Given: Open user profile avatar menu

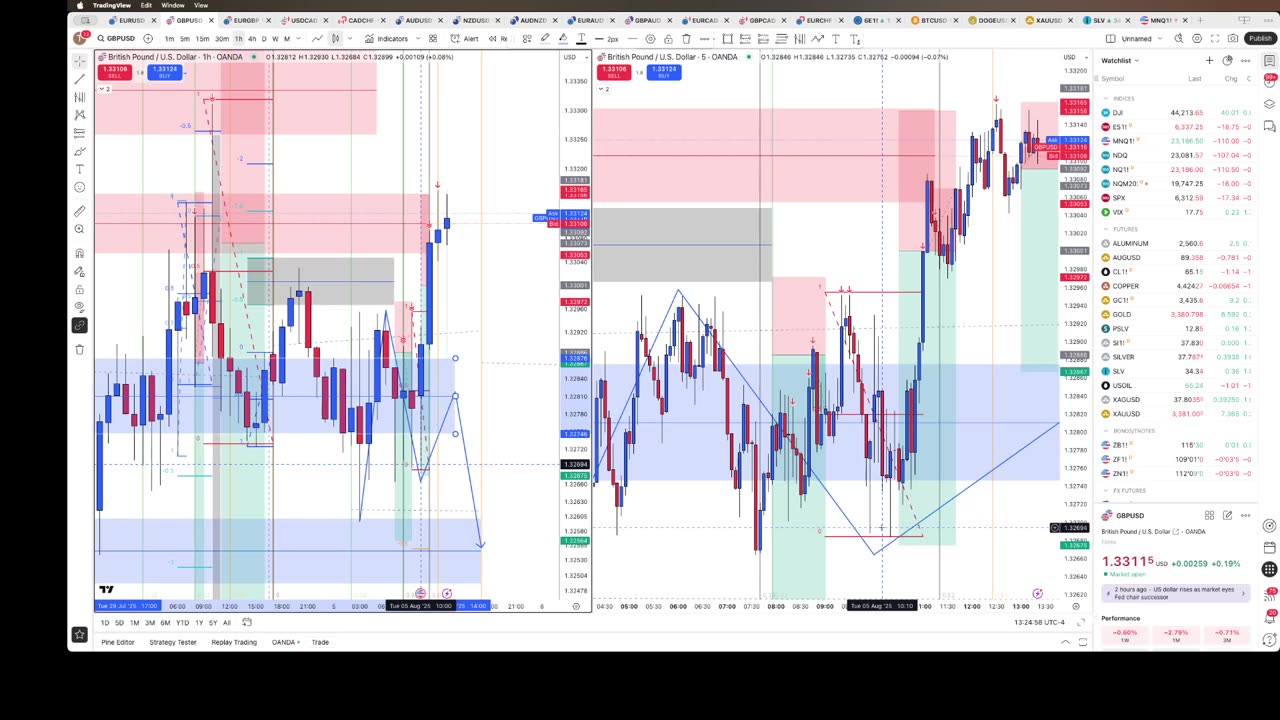Looking at the screenshot, I should point(79,39).
